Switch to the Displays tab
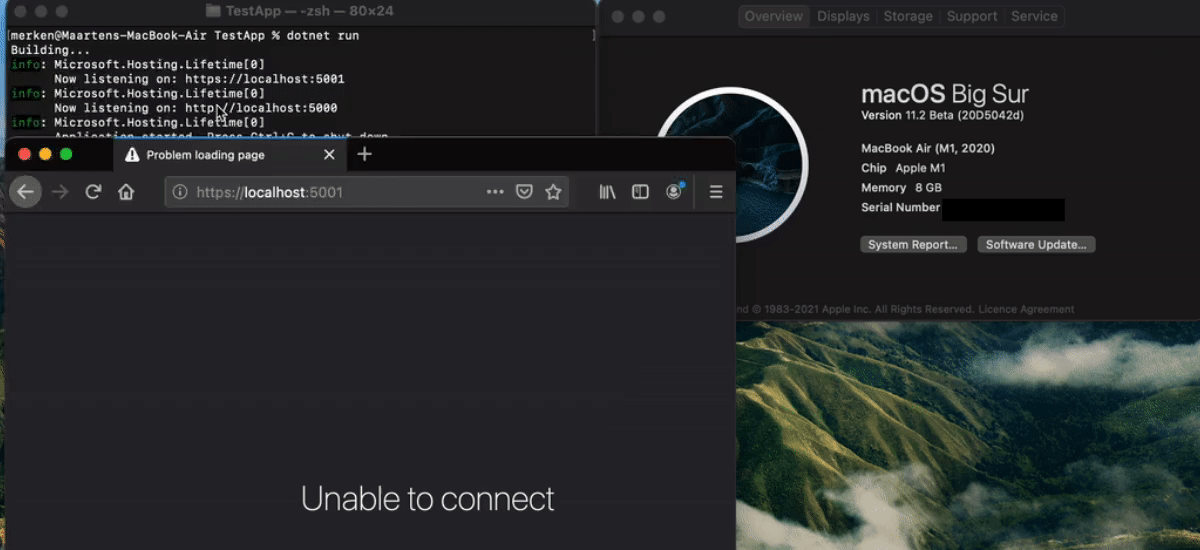The image size is (1200, 550). click(x=843, y=16)
